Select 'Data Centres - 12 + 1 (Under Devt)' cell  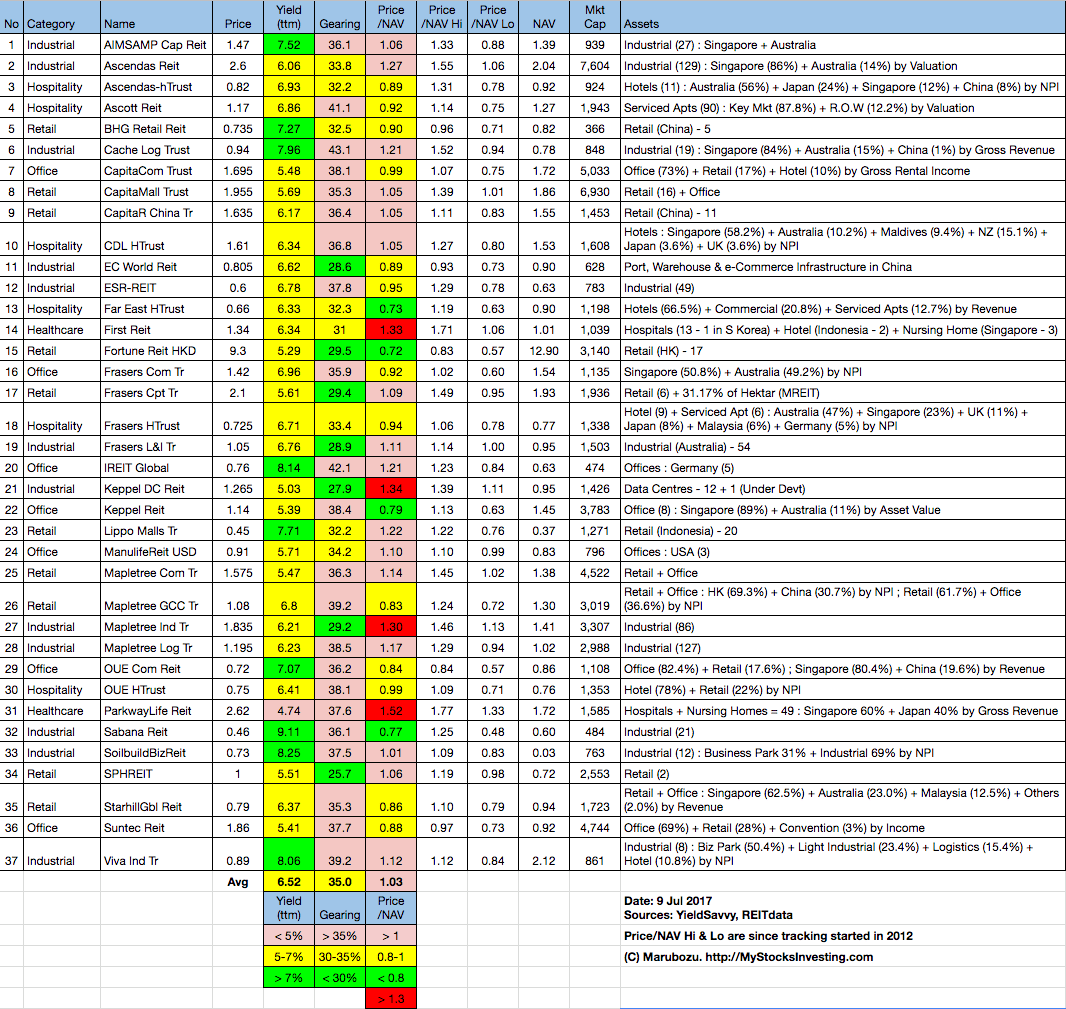(x=843, y=490)
